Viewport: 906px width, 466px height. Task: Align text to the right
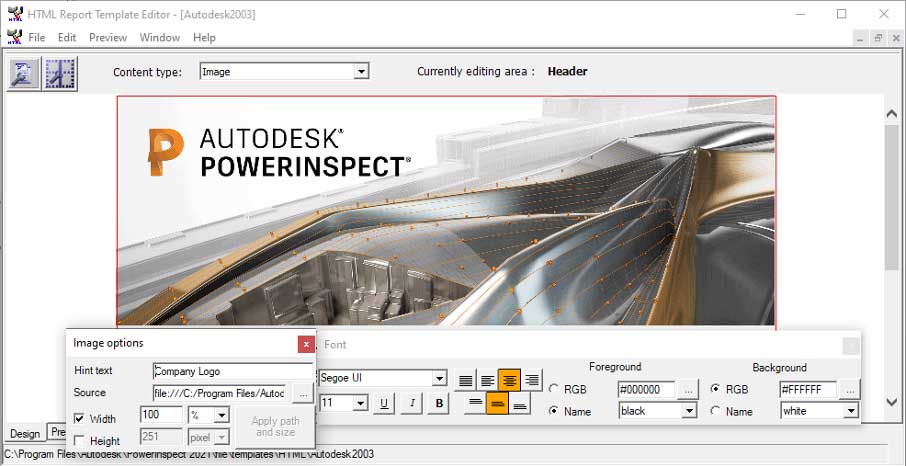(532, 380)
